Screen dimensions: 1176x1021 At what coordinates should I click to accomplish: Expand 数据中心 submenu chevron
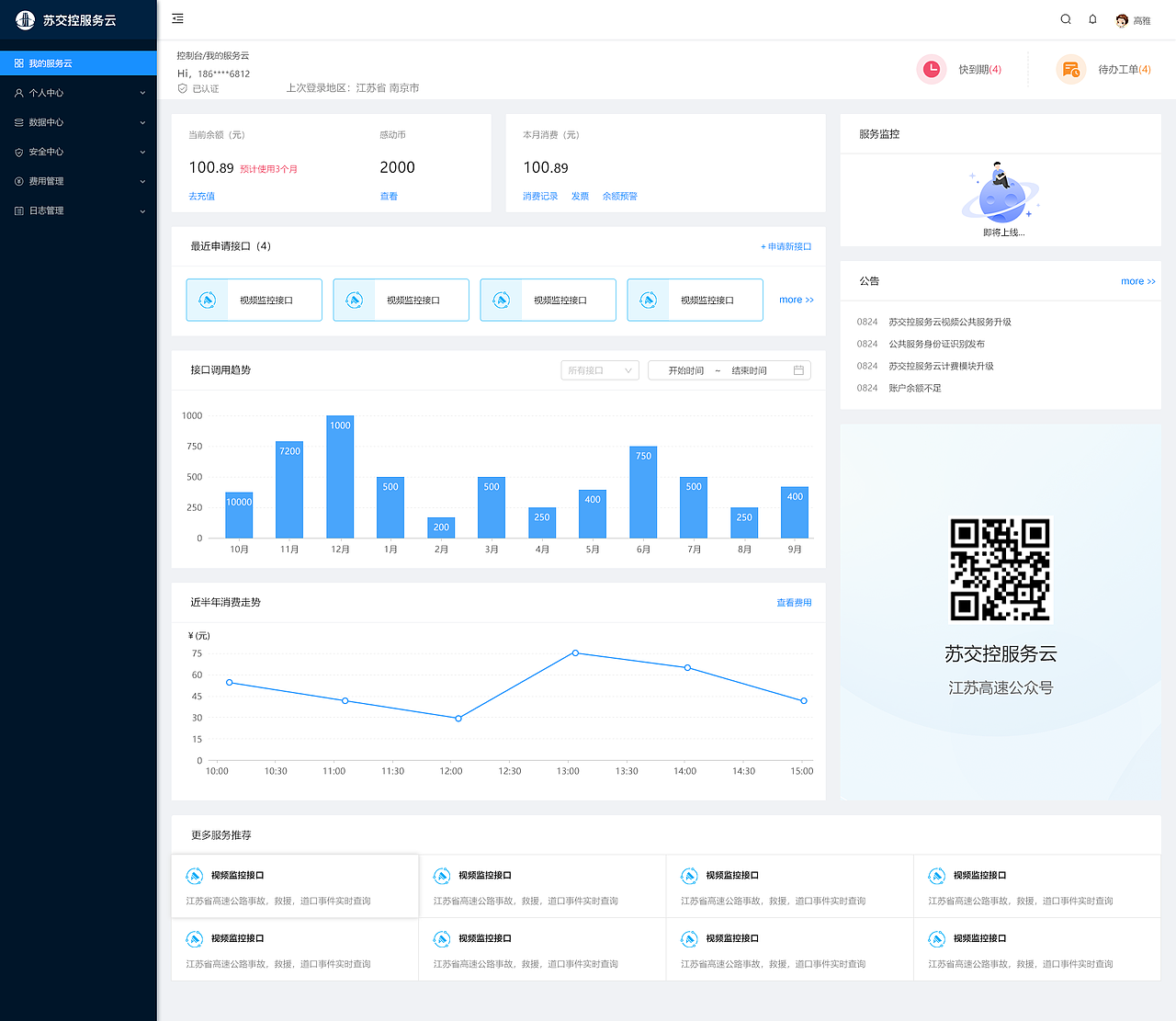[142, 122]
